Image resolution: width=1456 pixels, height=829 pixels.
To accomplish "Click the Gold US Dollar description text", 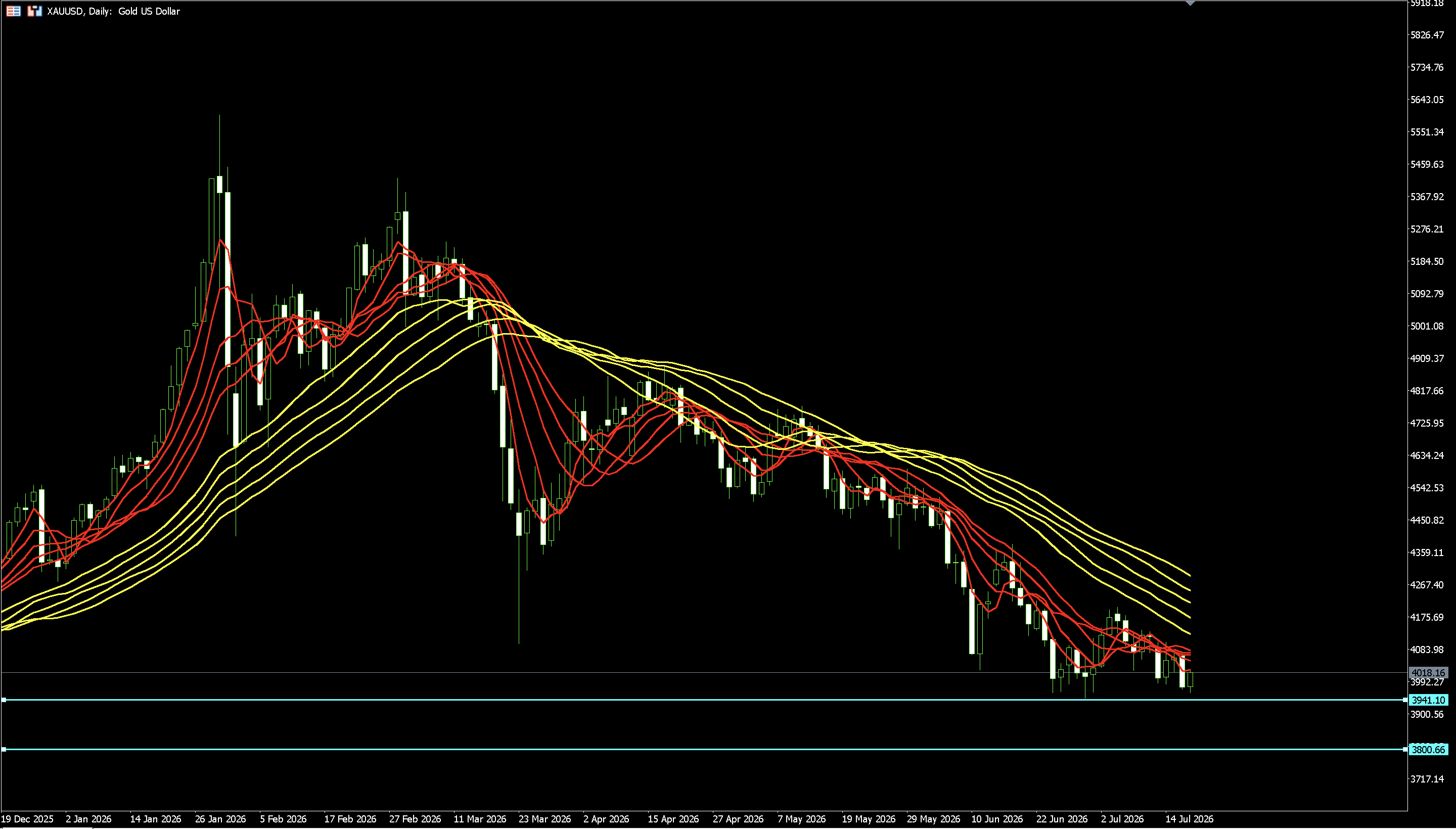I will [149, 12].
